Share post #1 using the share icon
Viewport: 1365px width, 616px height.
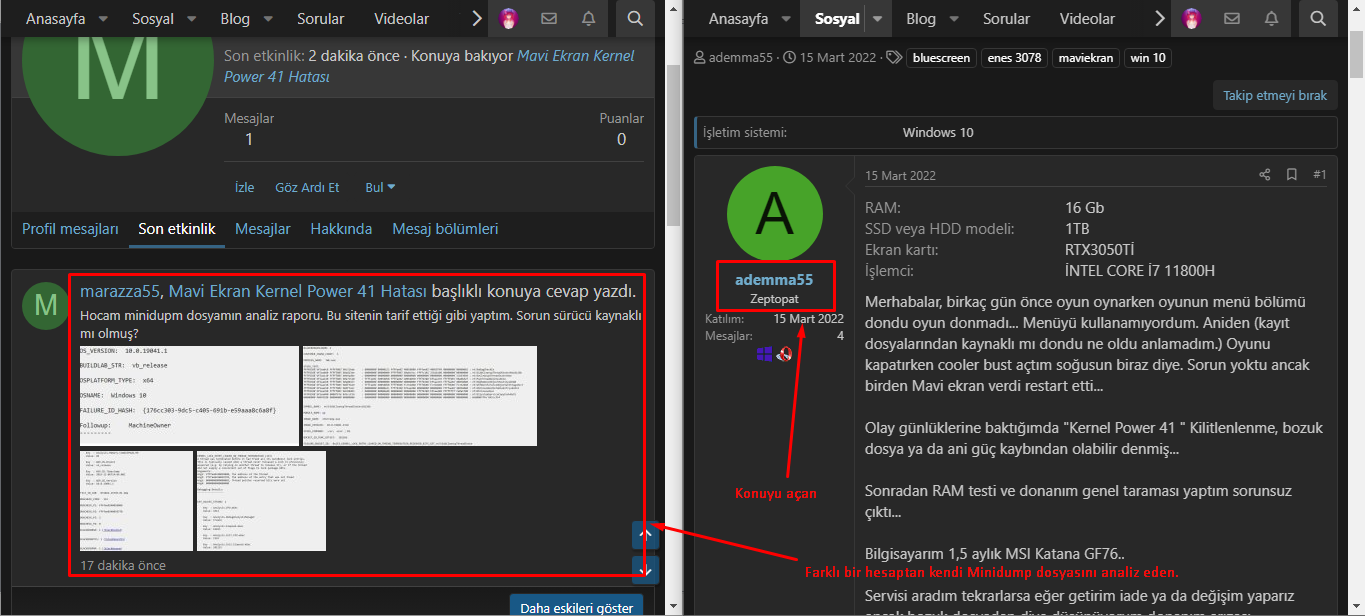click(1265, 175)
